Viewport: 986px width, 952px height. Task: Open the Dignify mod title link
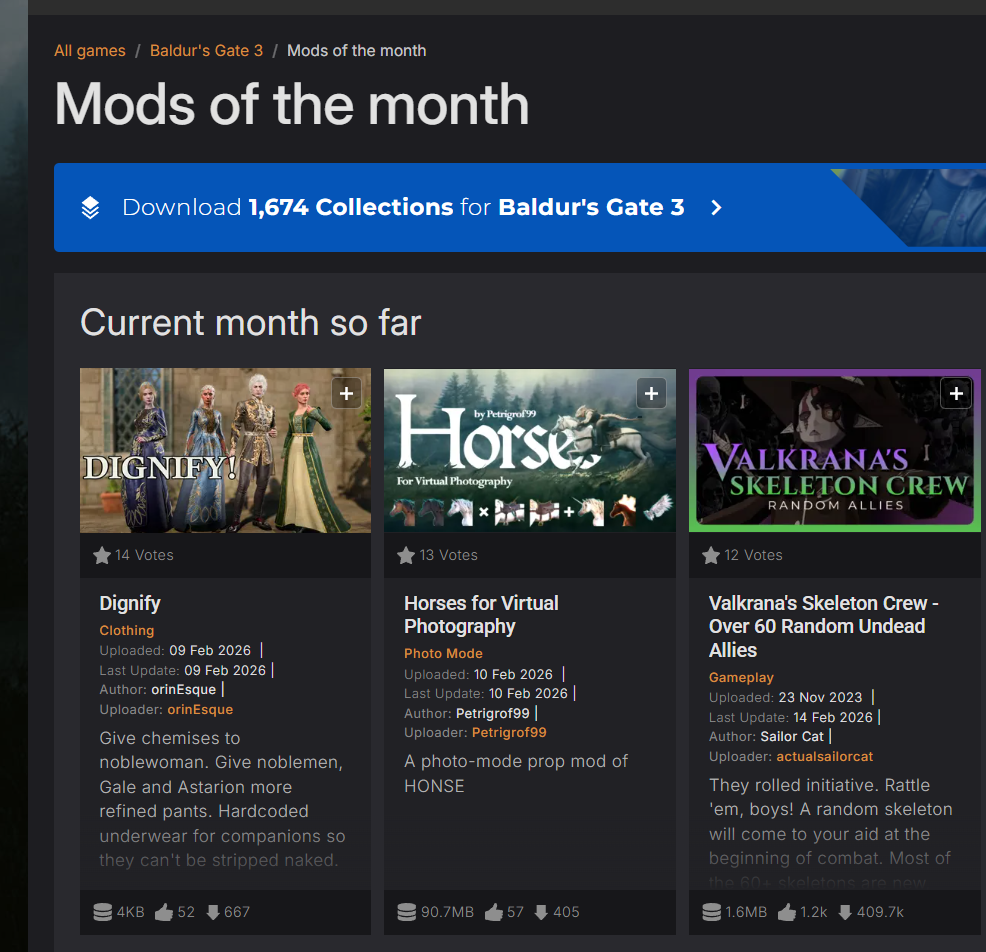130,603
